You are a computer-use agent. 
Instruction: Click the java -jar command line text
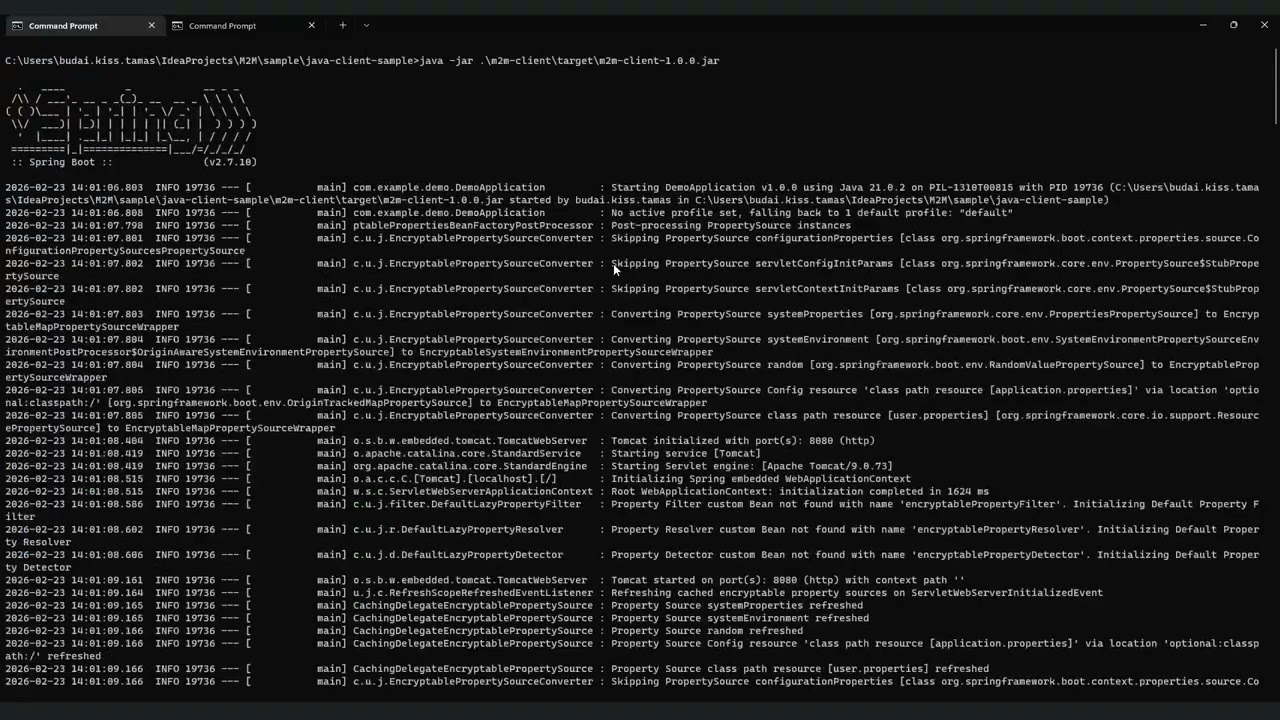pos(569,61)
